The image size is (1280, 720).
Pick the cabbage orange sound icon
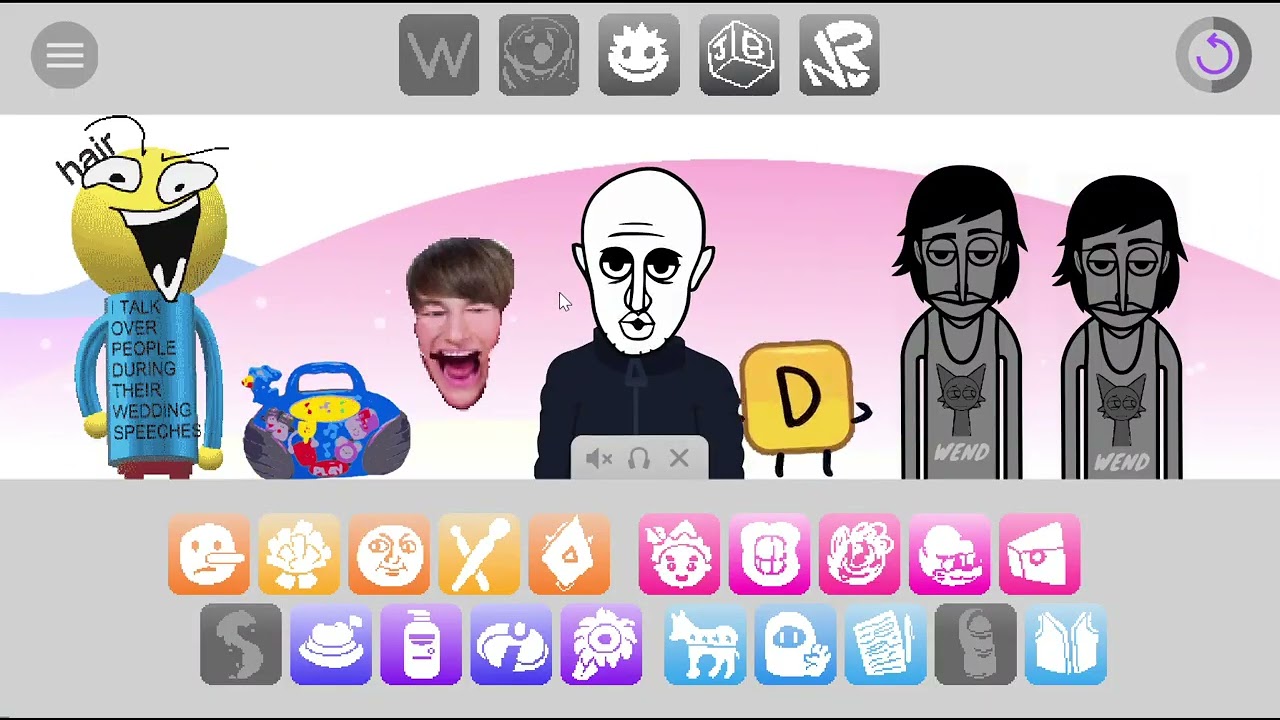click(x=299, y=554)
